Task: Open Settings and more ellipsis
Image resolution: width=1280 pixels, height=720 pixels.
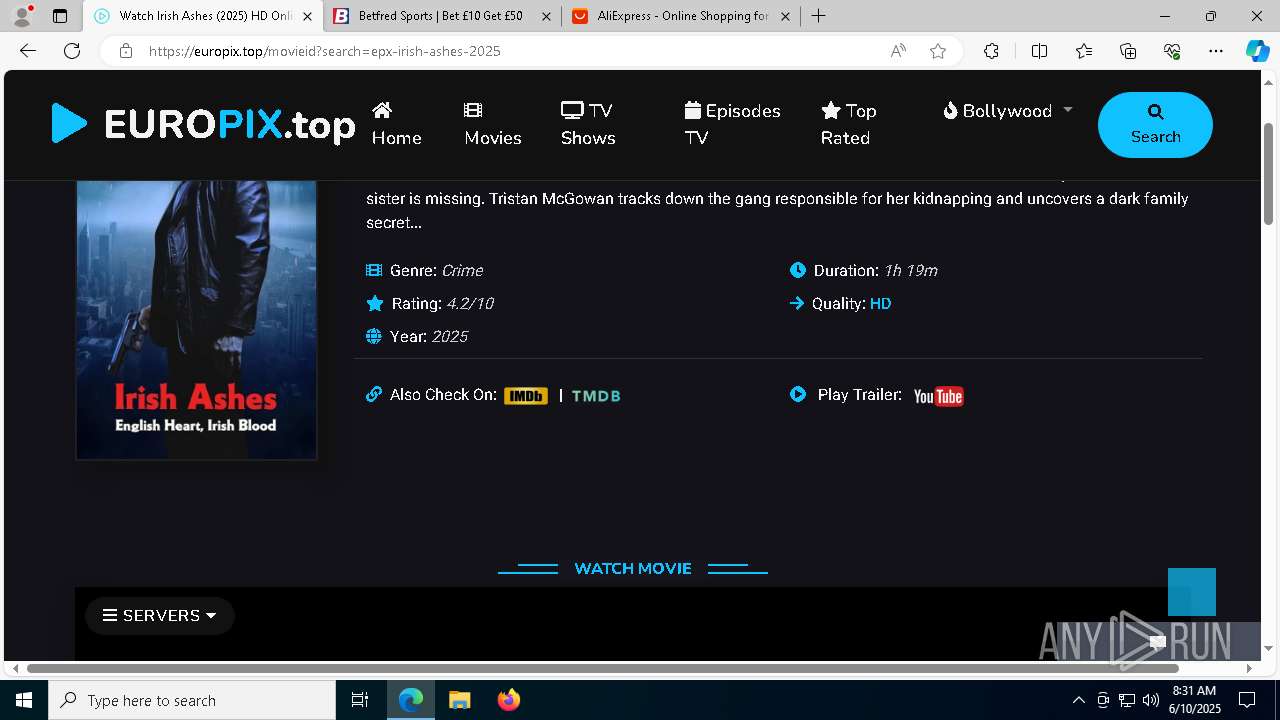Action: [x=1216, y=51]
